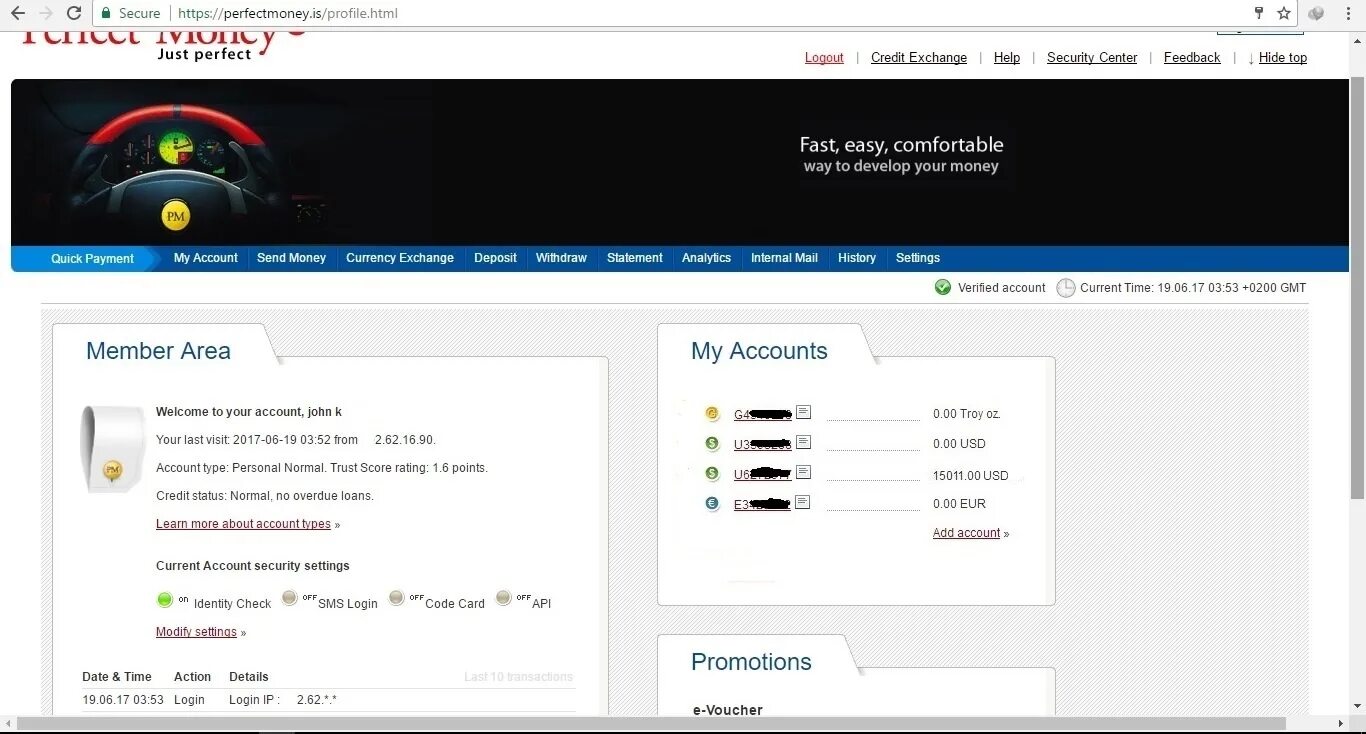Screen dimensions: 1366x734
Task: Click the white safe icon in Member Area
Action: (112, 449)
